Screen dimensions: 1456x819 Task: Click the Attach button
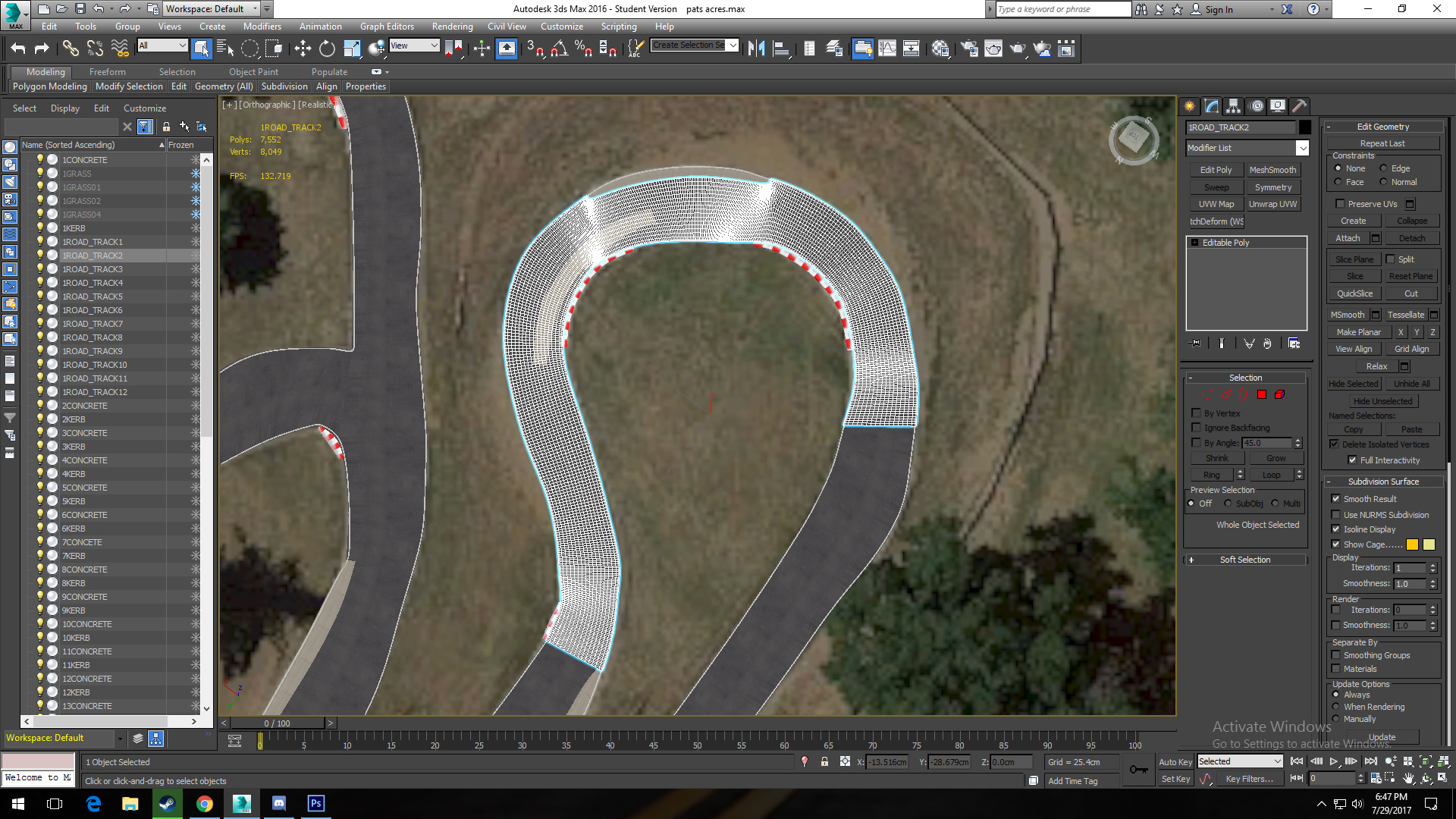1348,238
